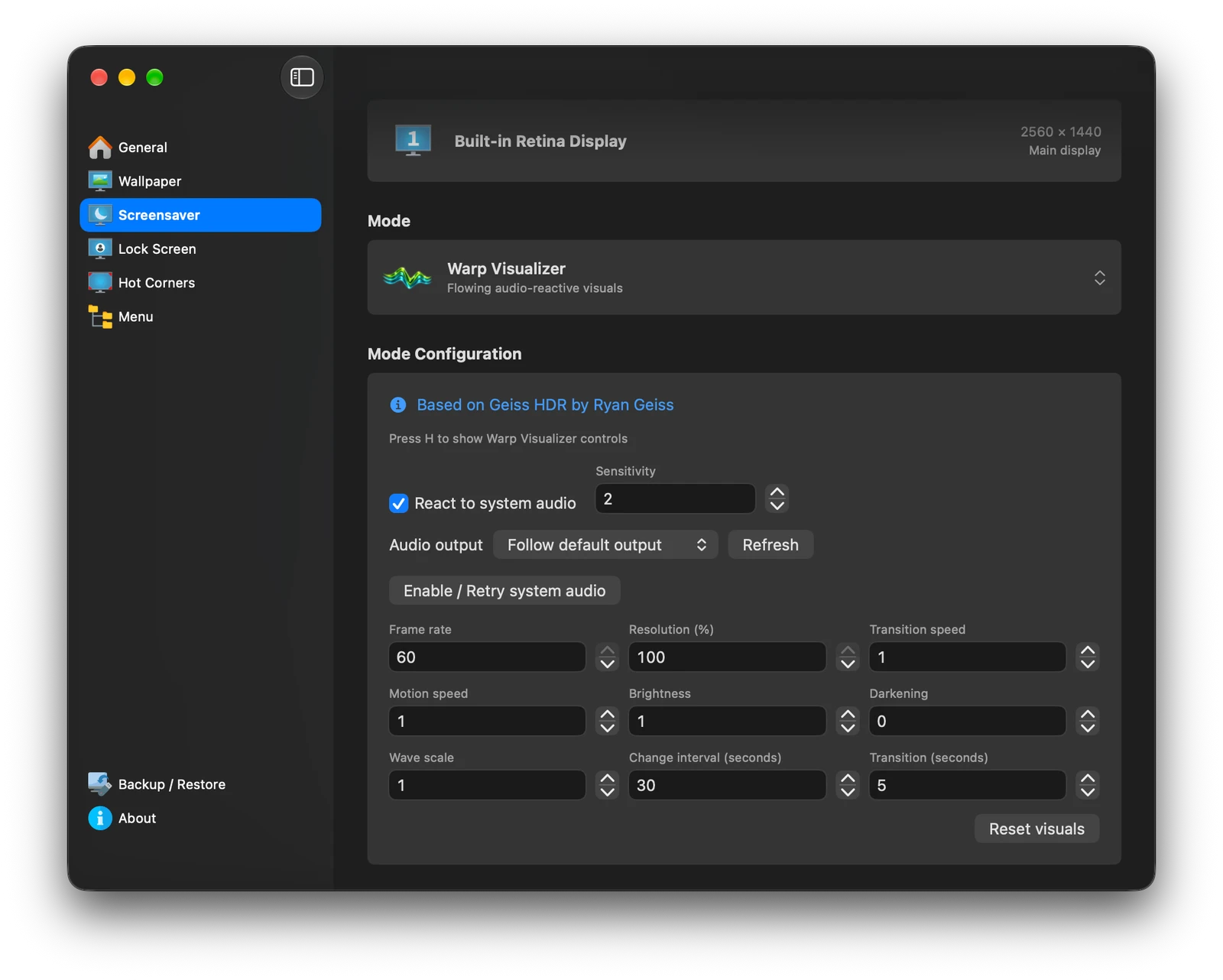Click the Lock Screen icon
This screenshot has height=980, width=1223.
point(100,248)
